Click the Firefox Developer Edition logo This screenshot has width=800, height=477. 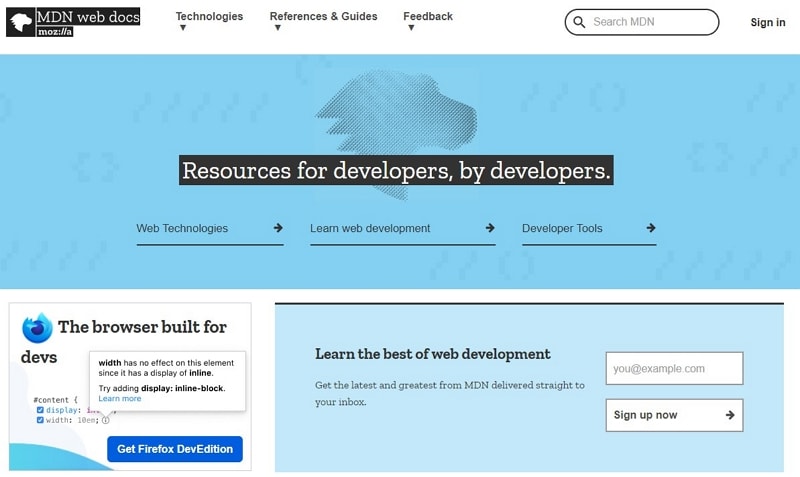pos(37,328)
